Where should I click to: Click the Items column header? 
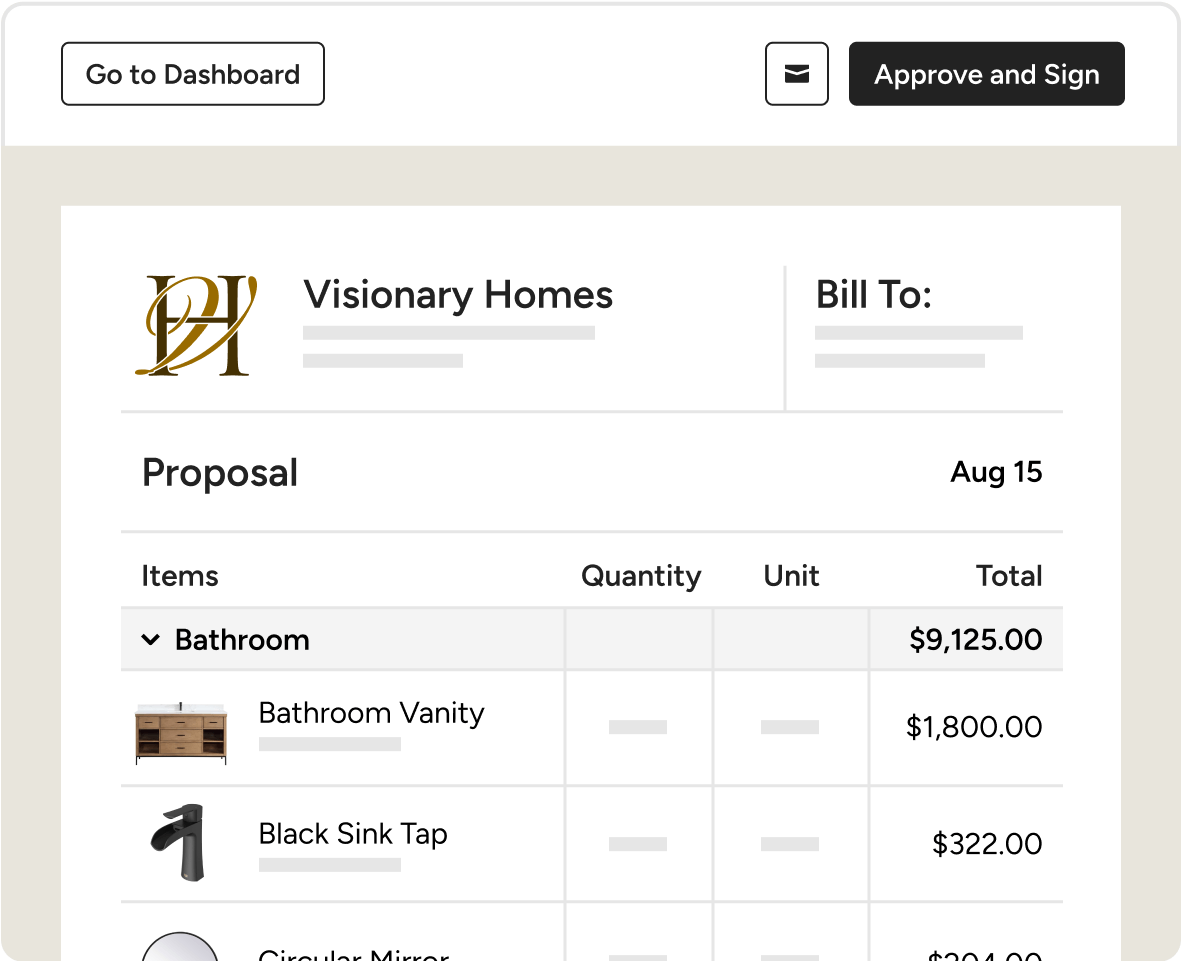[180, 576]
